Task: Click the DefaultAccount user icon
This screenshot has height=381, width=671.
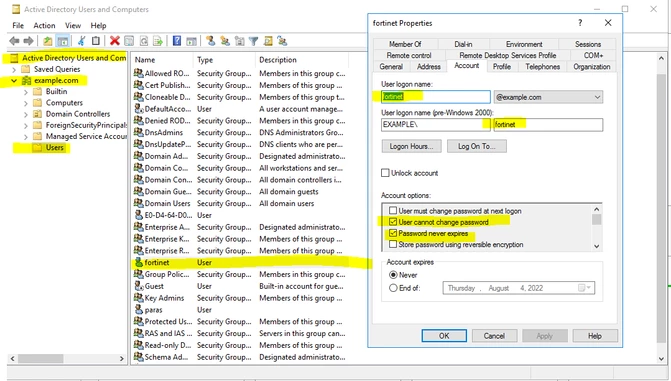Action: point(139,109)
